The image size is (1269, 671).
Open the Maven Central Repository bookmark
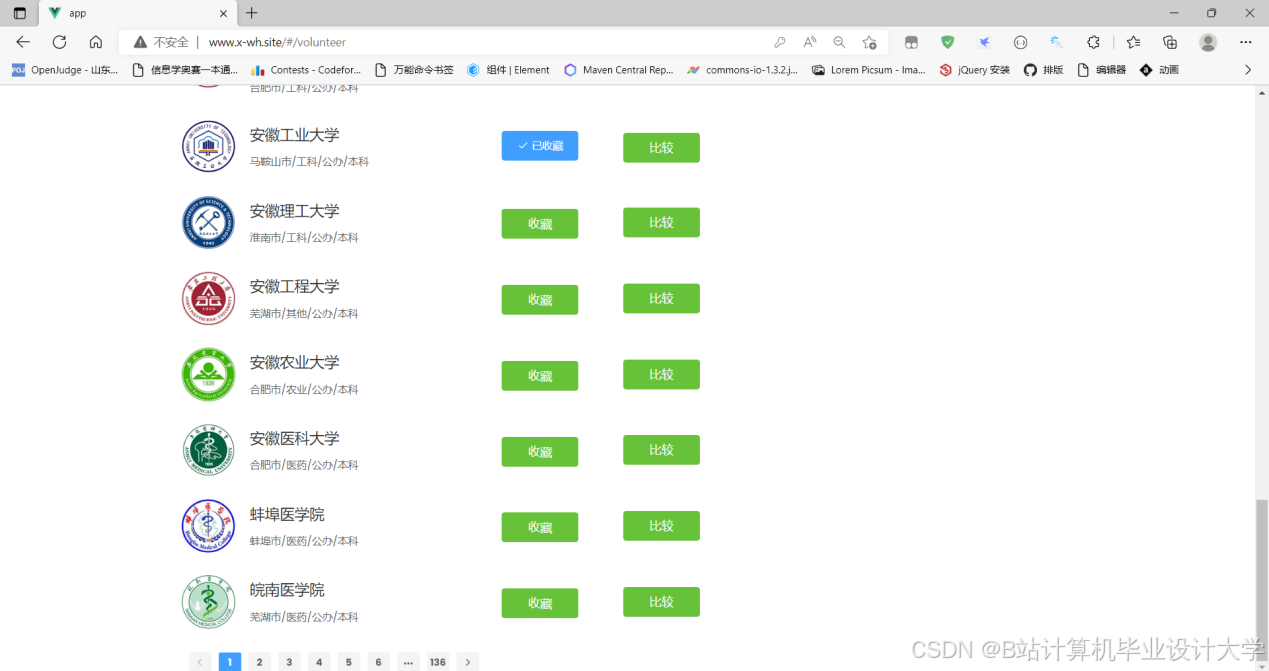[619, 70]
